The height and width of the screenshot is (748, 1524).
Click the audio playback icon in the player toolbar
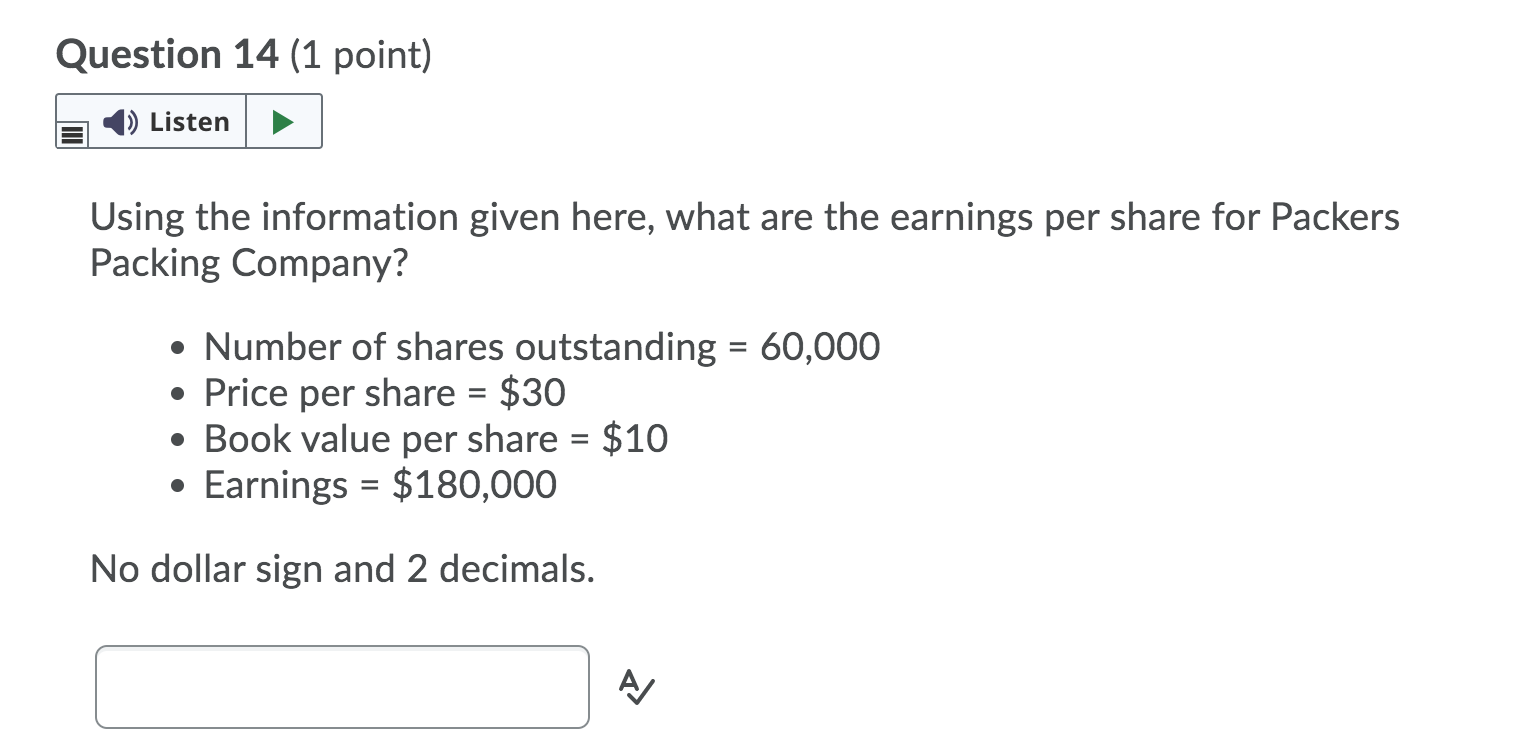point(283,120)
